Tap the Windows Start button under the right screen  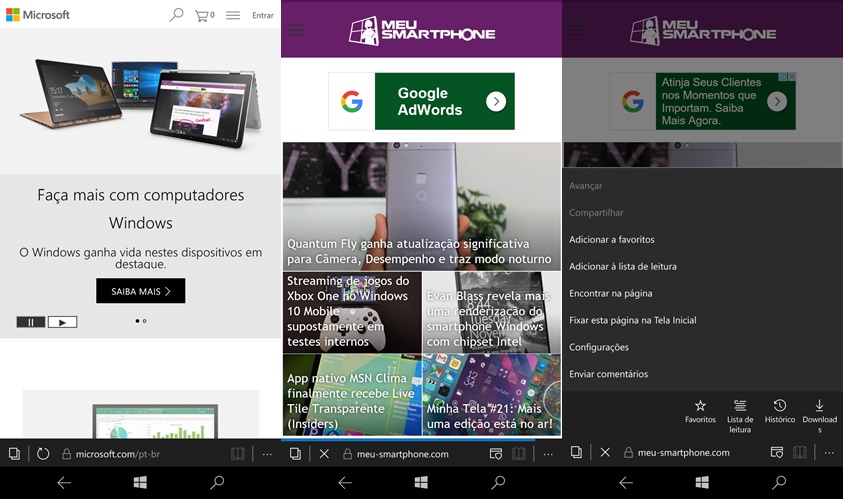pos(702,482)
